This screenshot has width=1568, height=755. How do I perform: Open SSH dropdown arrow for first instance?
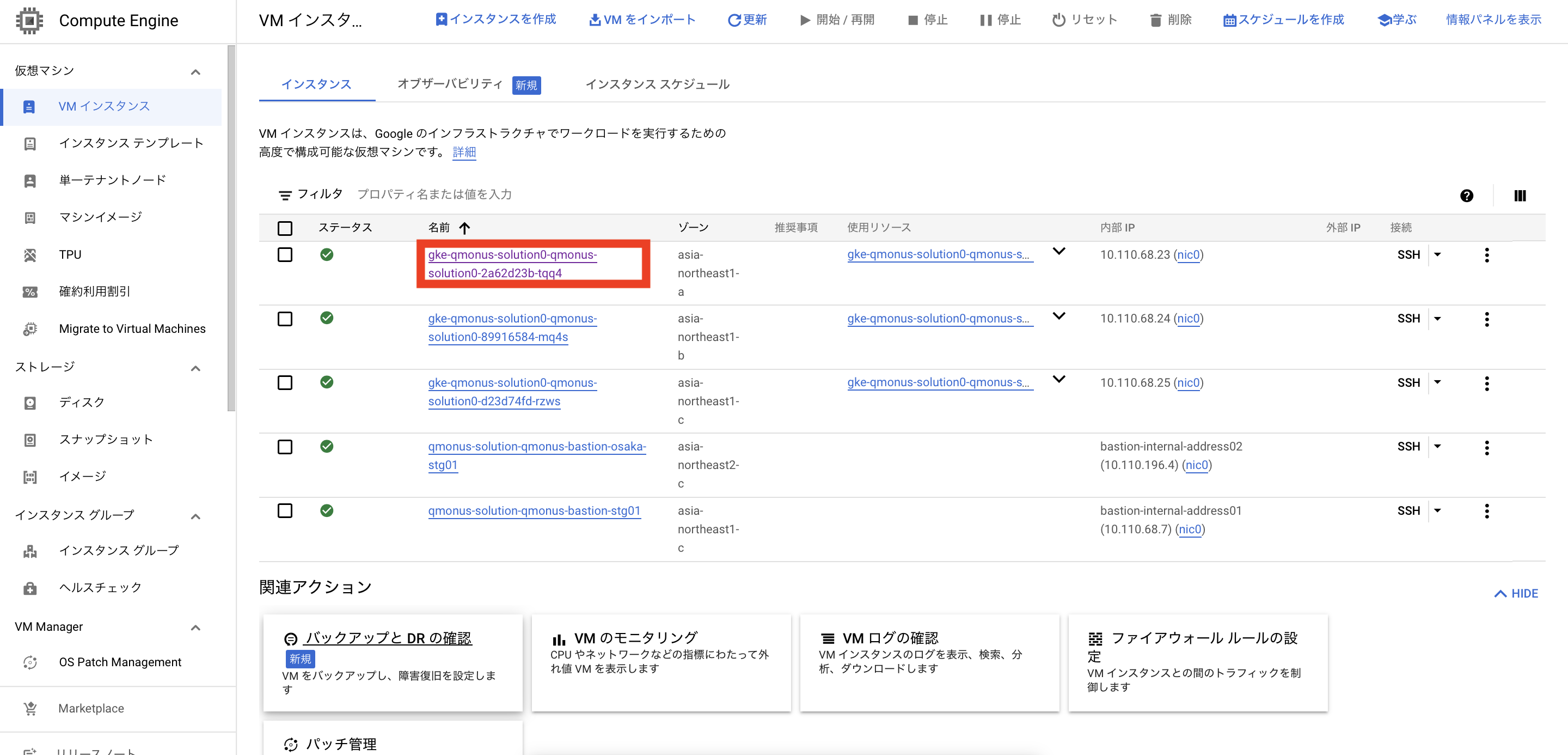click(1437, 254)
